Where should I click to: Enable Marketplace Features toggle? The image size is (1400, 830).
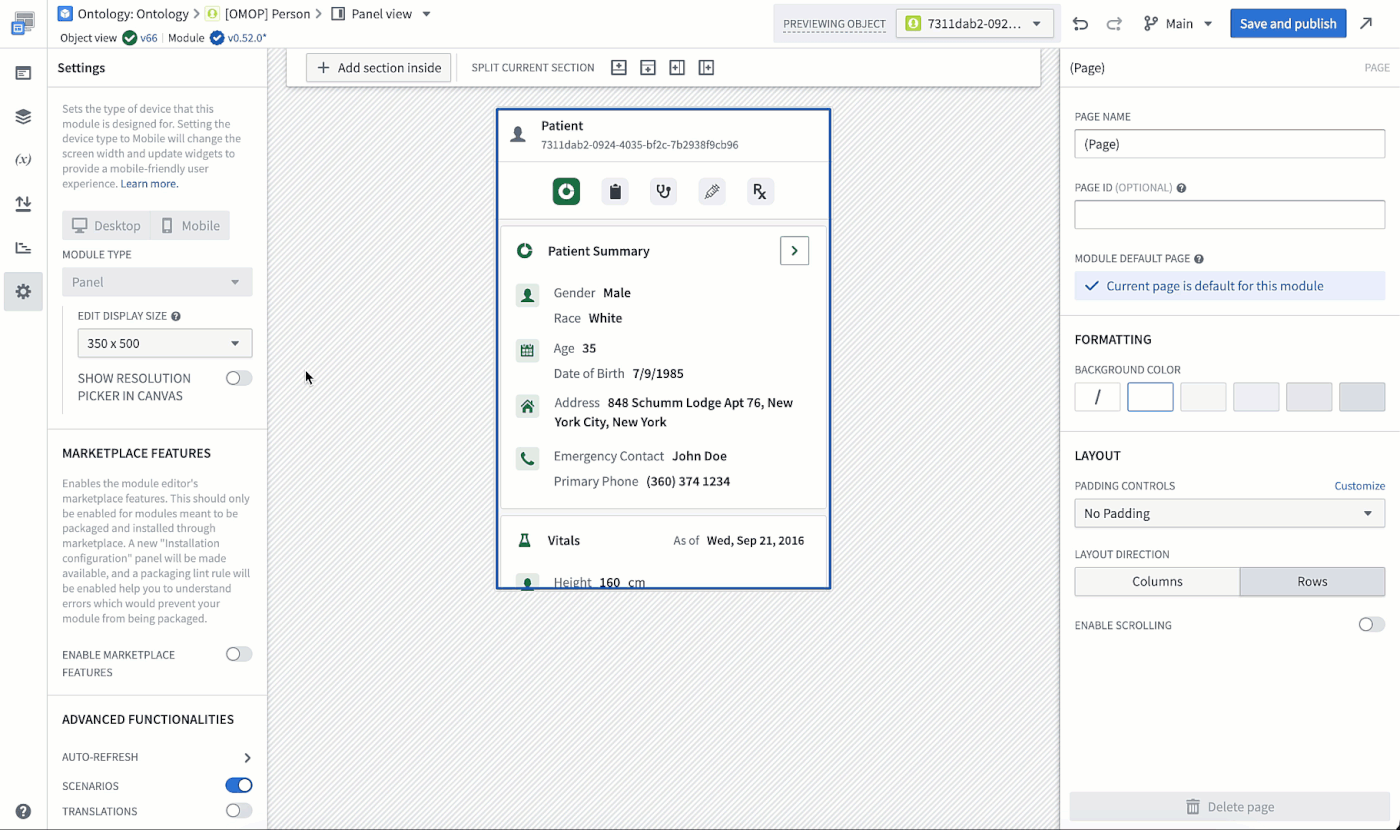(239, 654)
